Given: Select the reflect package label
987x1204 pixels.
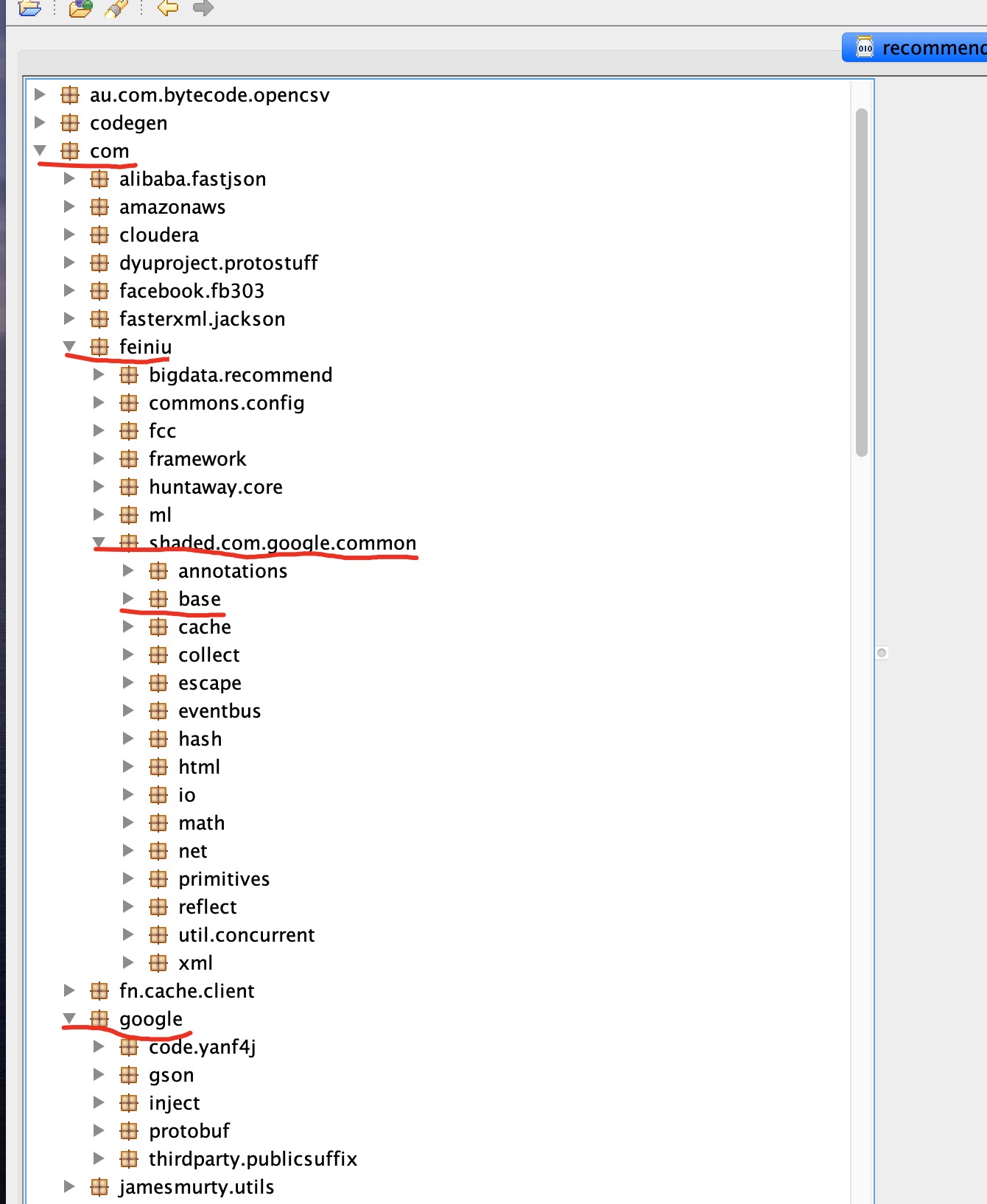Looking at the screenshot, I should tap(208, 907).
